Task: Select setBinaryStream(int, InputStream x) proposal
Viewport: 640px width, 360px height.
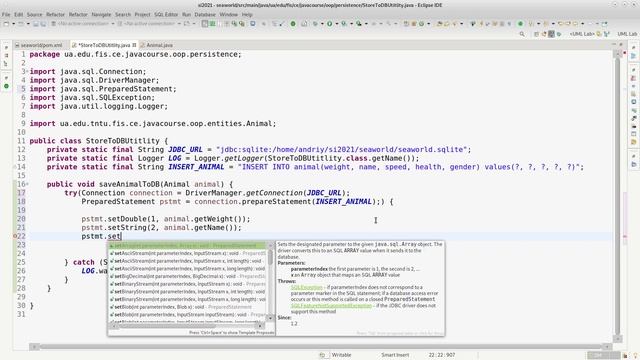Action: 188,284
